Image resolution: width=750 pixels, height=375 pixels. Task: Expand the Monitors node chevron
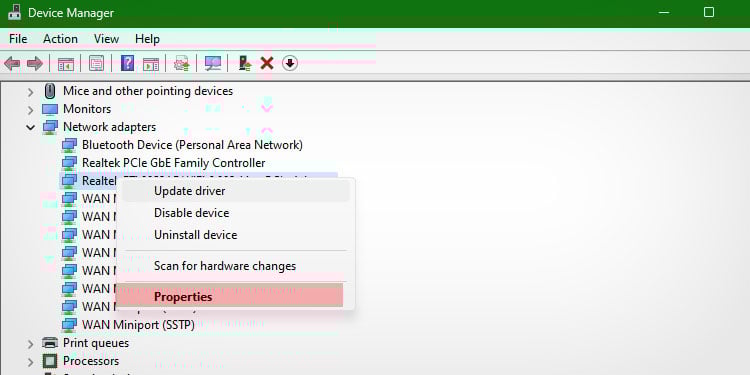[31, 110]
